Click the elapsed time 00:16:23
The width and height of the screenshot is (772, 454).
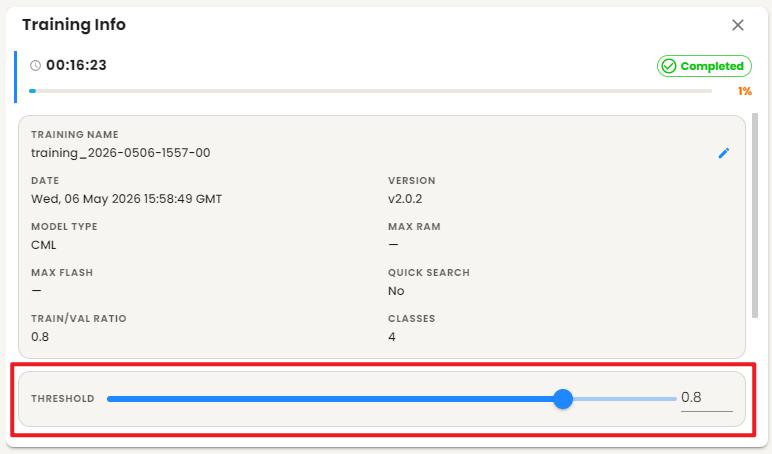coord(76,65)
